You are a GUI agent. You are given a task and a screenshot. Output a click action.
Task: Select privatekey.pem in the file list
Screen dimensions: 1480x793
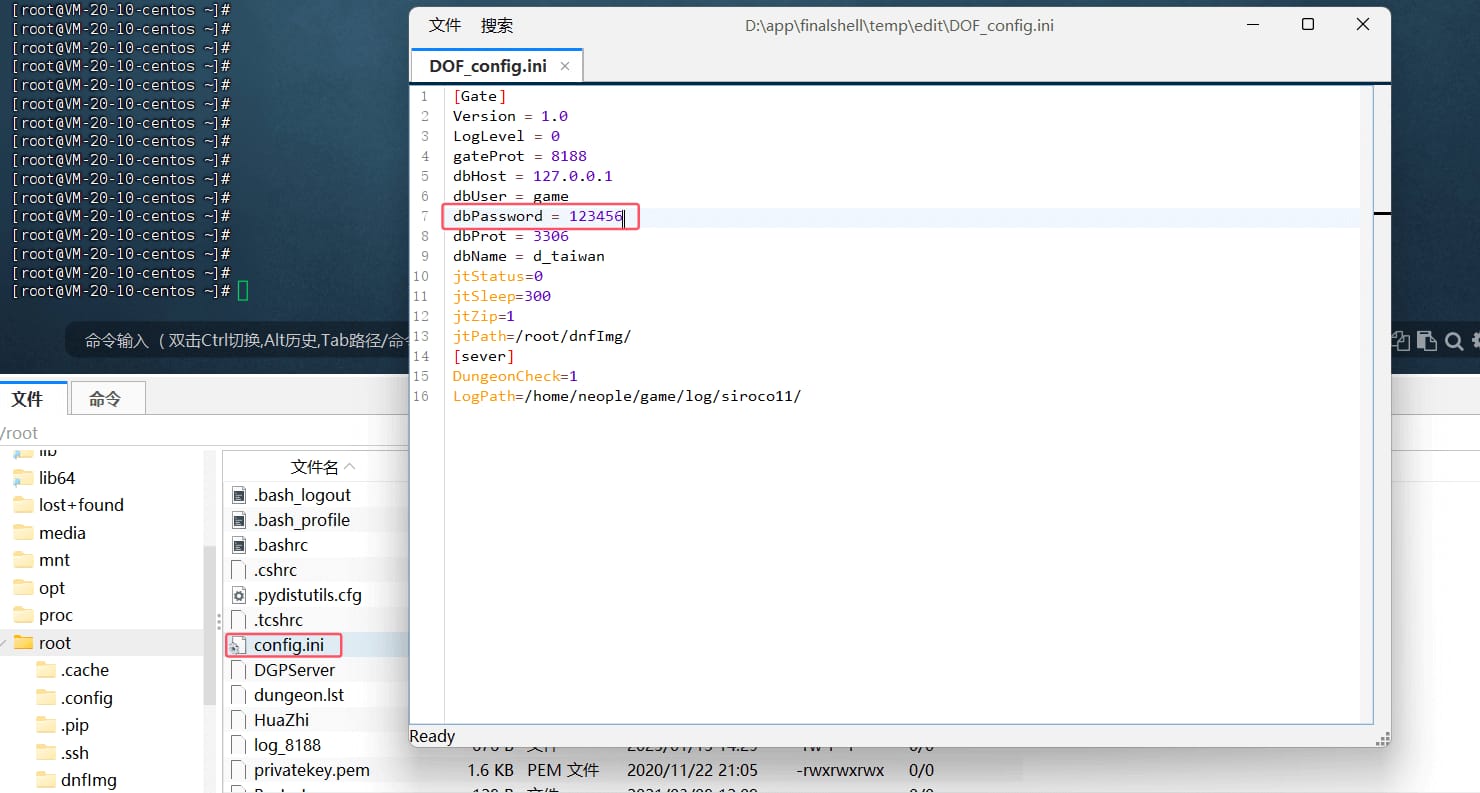[x=312, y=770]
